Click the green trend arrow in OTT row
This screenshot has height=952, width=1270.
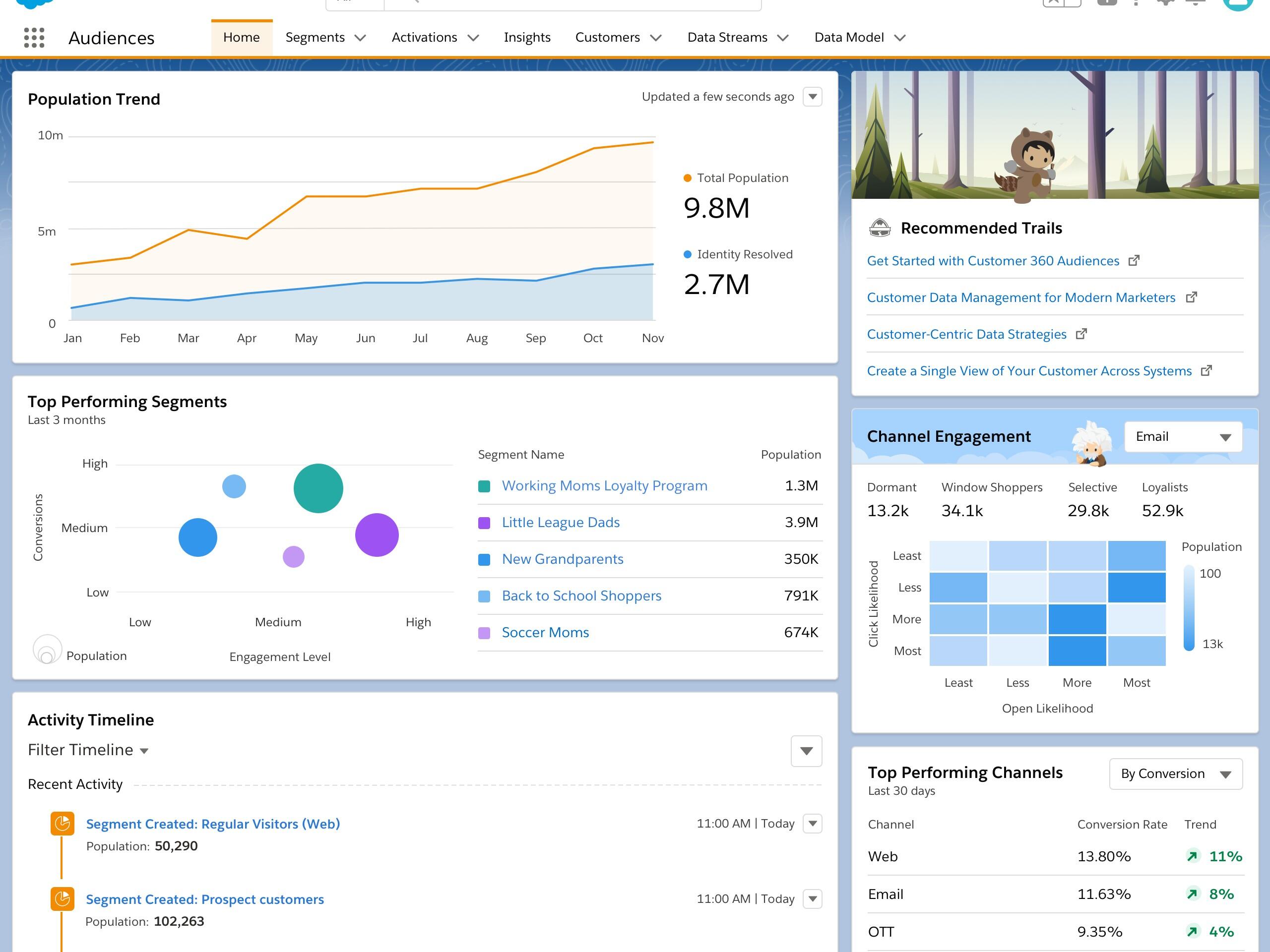click(1193, 931)
